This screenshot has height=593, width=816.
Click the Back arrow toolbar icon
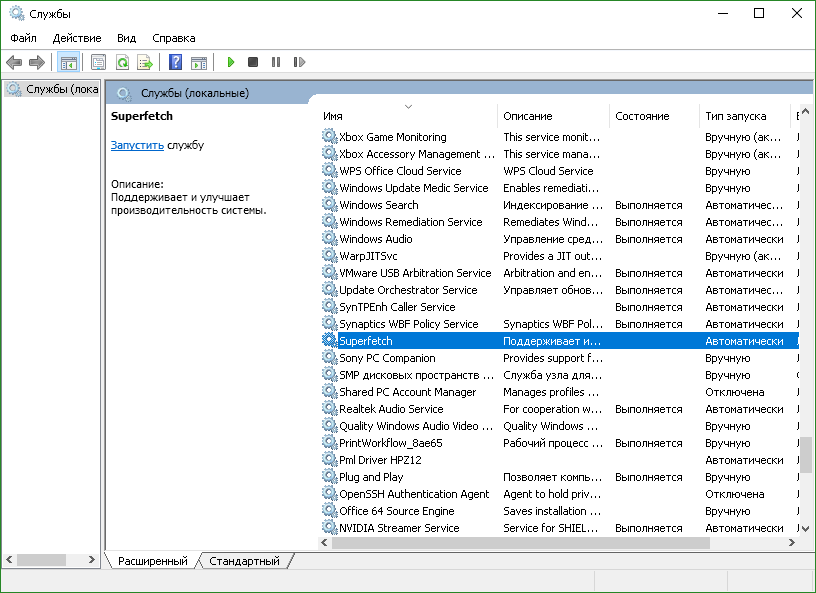coord(14,62)
